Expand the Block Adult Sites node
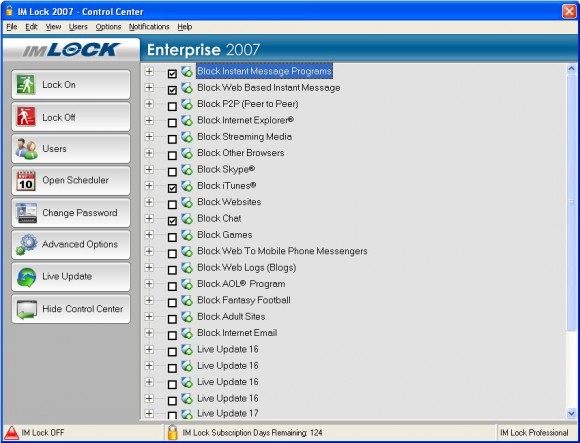The image size is (580, 443). 149,317
